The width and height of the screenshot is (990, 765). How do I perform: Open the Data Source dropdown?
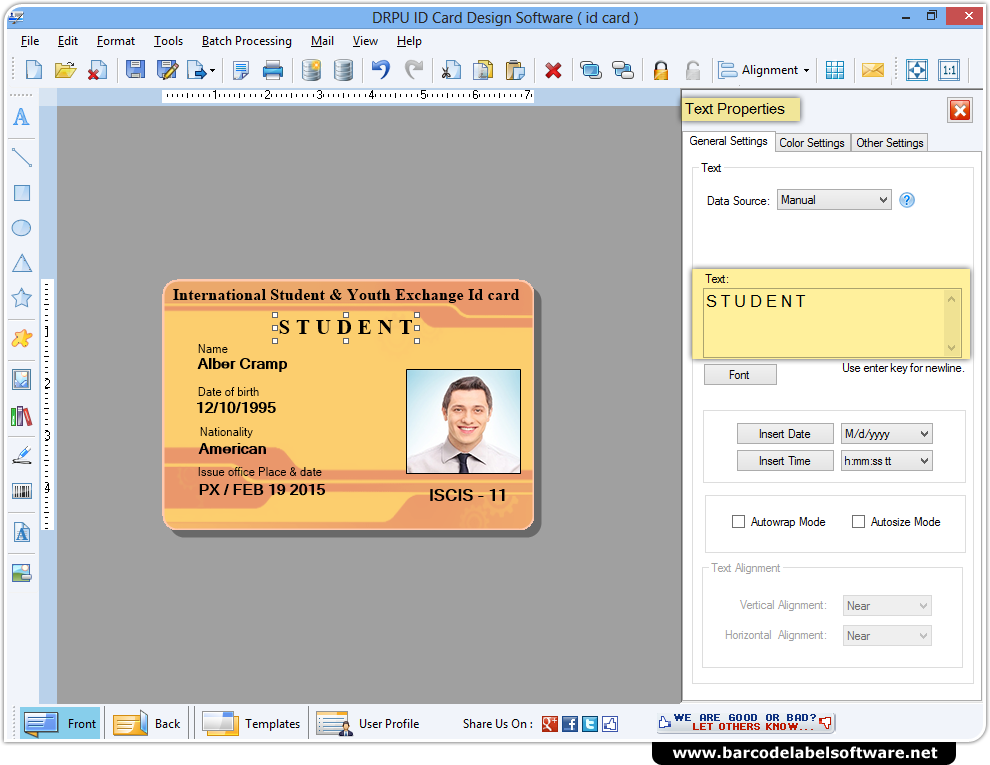tap(834, 199)
